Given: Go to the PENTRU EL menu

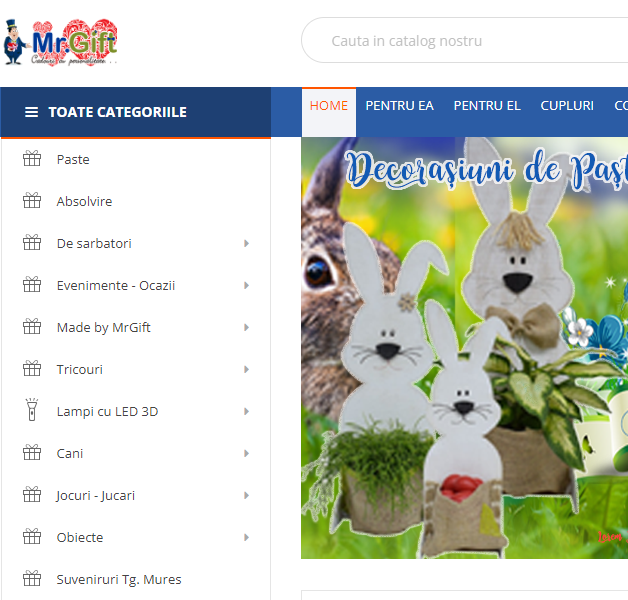Looking at the screenshot, I should click(x=487, y=106).
